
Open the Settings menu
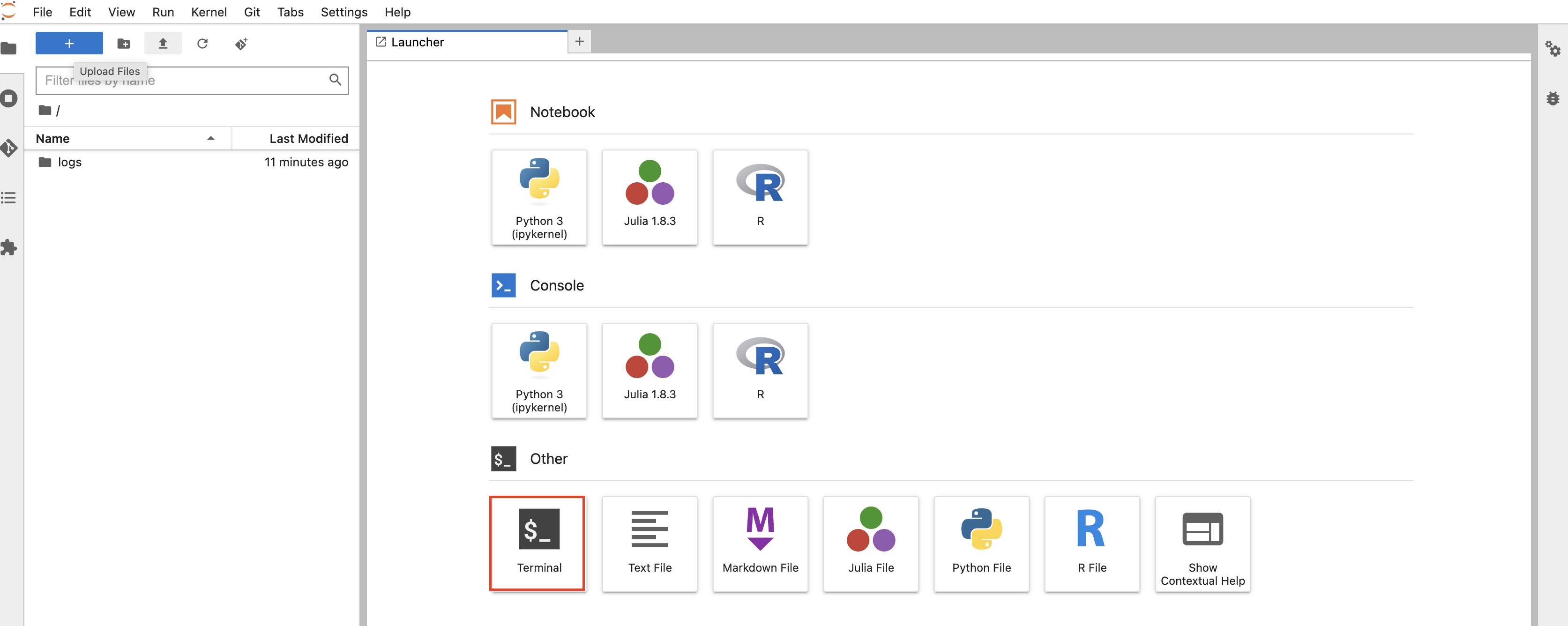[x=343, y=12]
